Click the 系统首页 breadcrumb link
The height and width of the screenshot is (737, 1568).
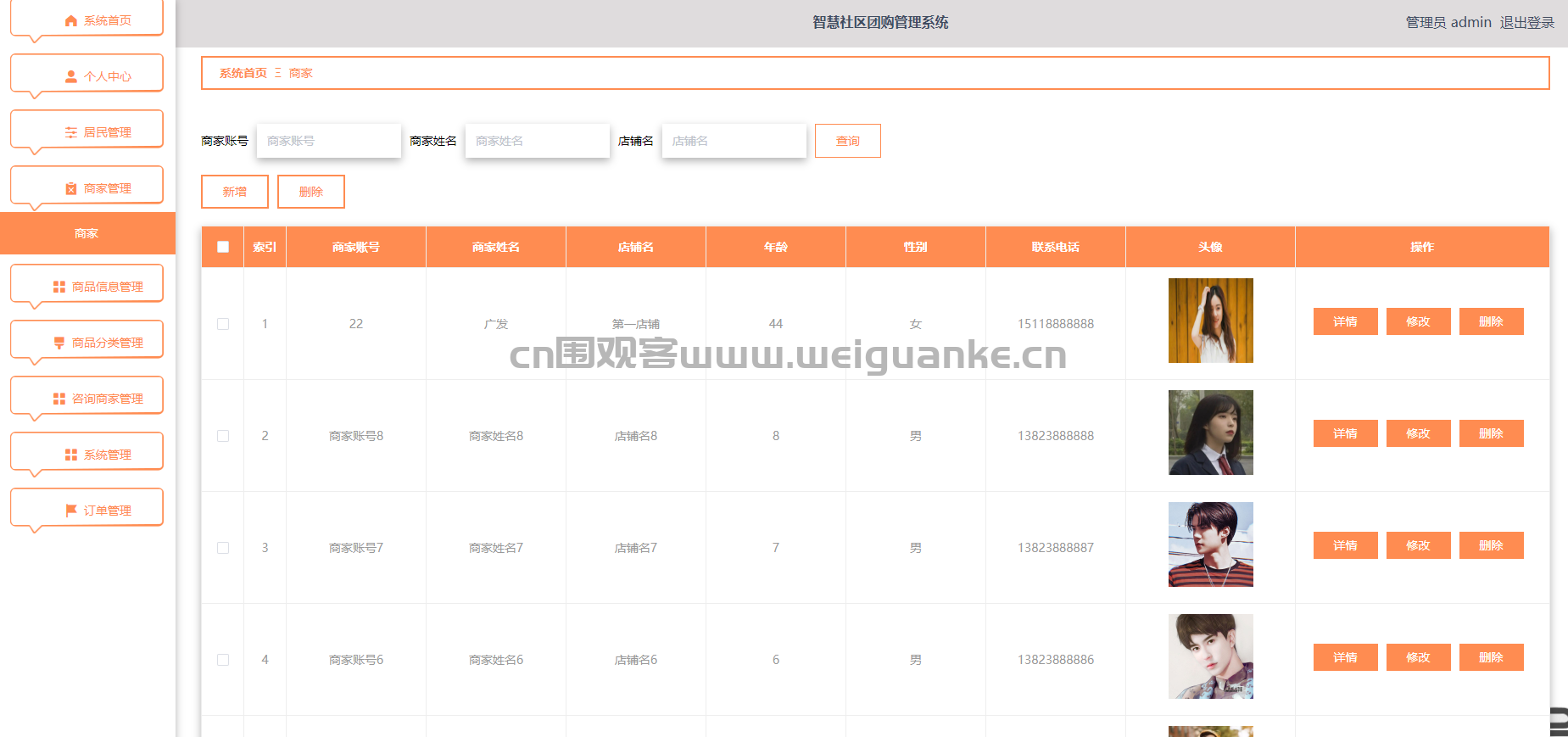[x=243, y=73]
